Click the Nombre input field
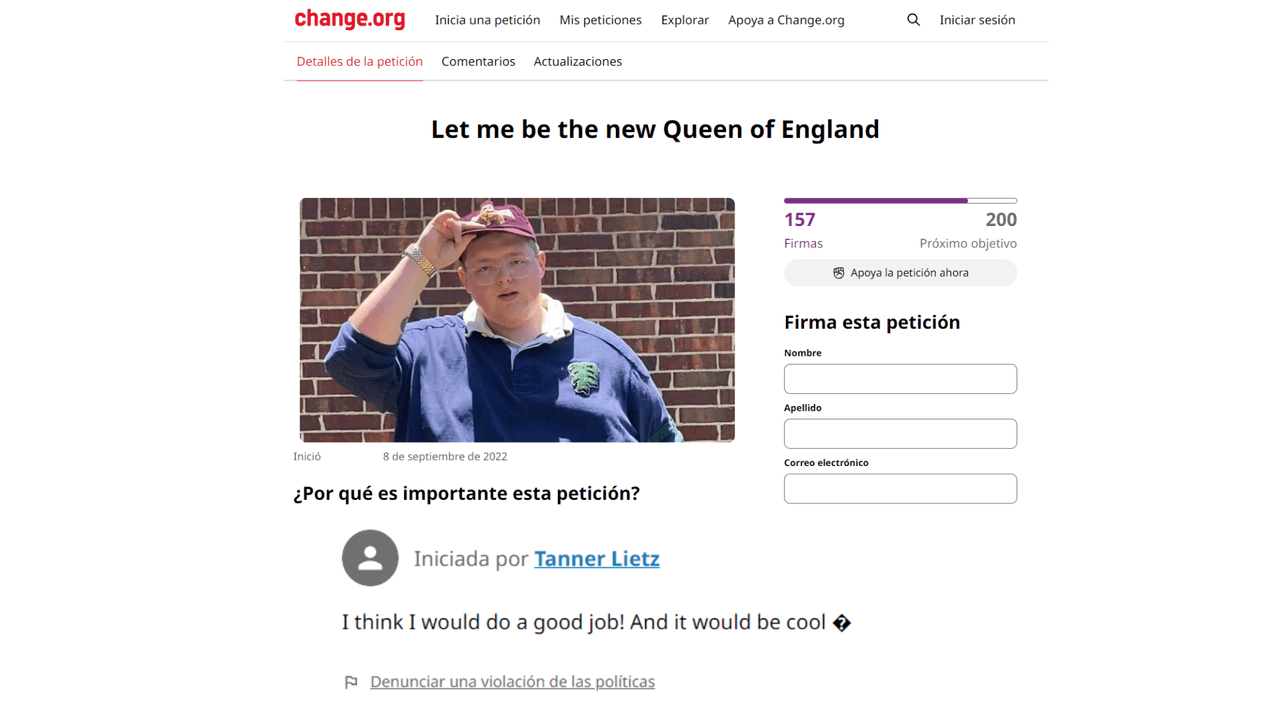Image resolution: width=1280 pixels, height=720 pixels. pyautogui.click(x=900, y=378)
